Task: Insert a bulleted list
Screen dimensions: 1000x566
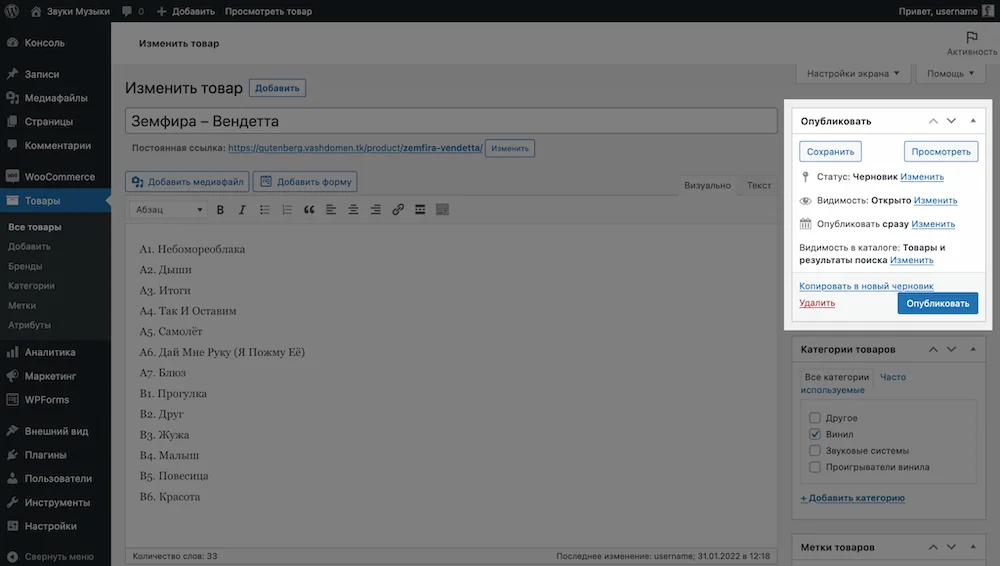Action: [264, 210]
